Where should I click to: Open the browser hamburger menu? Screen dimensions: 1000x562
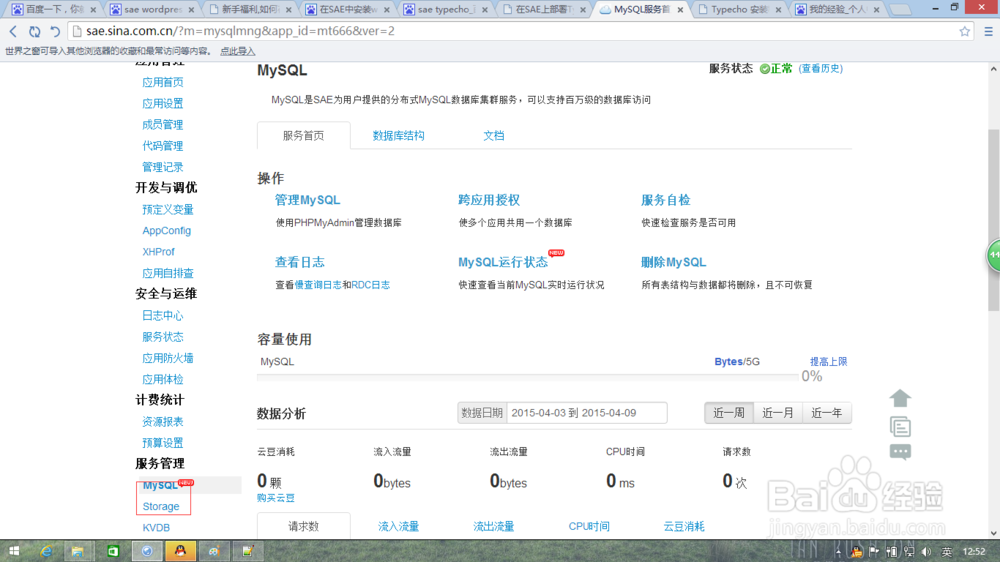point(989,31)
